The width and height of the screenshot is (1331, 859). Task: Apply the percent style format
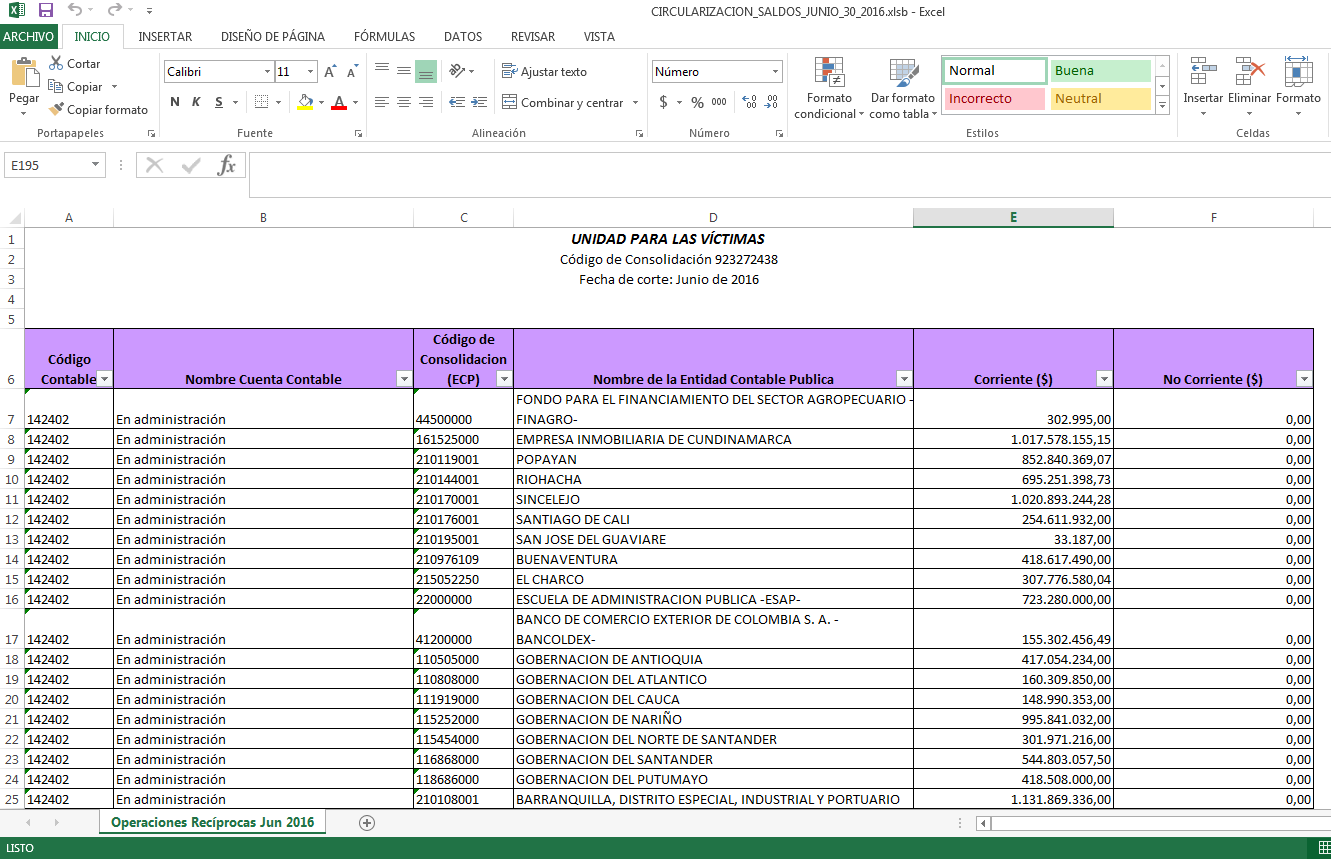(697, 102)
